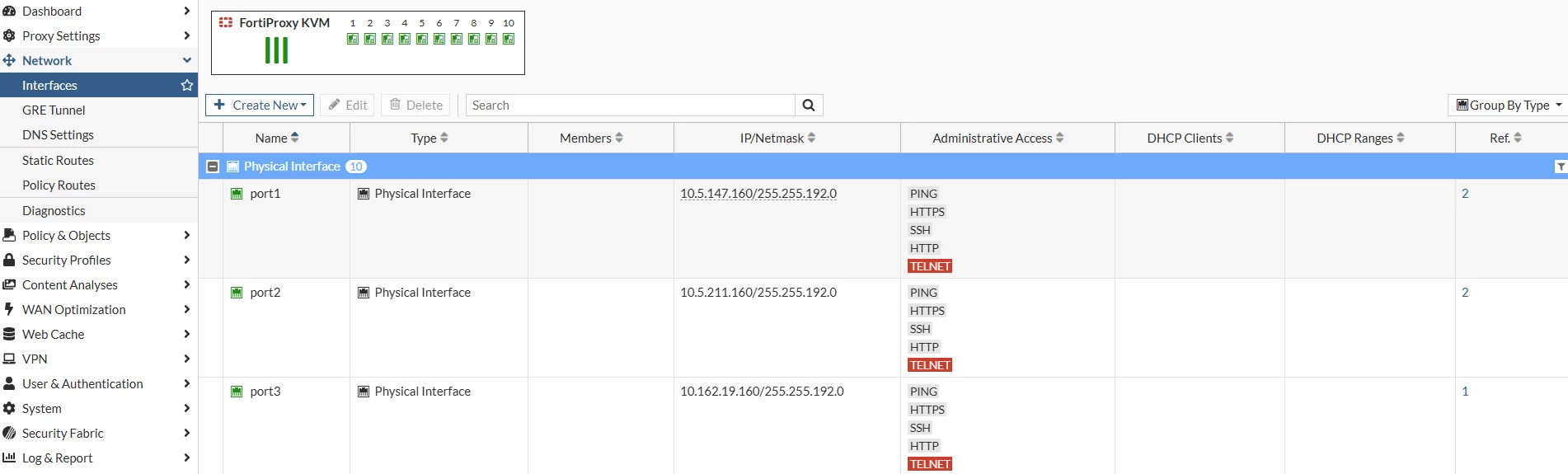Click port 9 icon in FortiProxy KVM faceplate
The height and width of the screenshot is (474, 1568).
pyautogui.click(x=491, y=40)
